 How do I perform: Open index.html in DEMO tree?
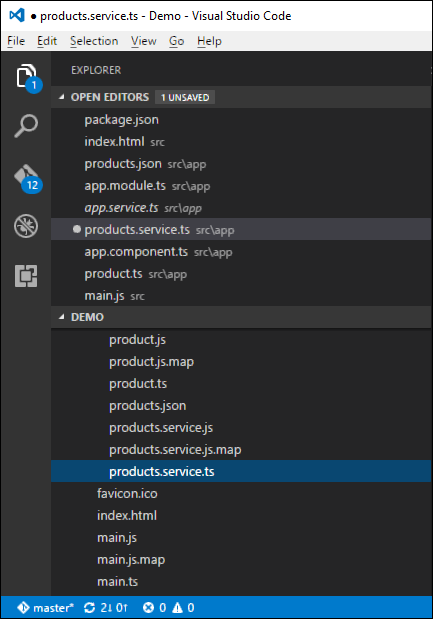(x=241, y=516)
